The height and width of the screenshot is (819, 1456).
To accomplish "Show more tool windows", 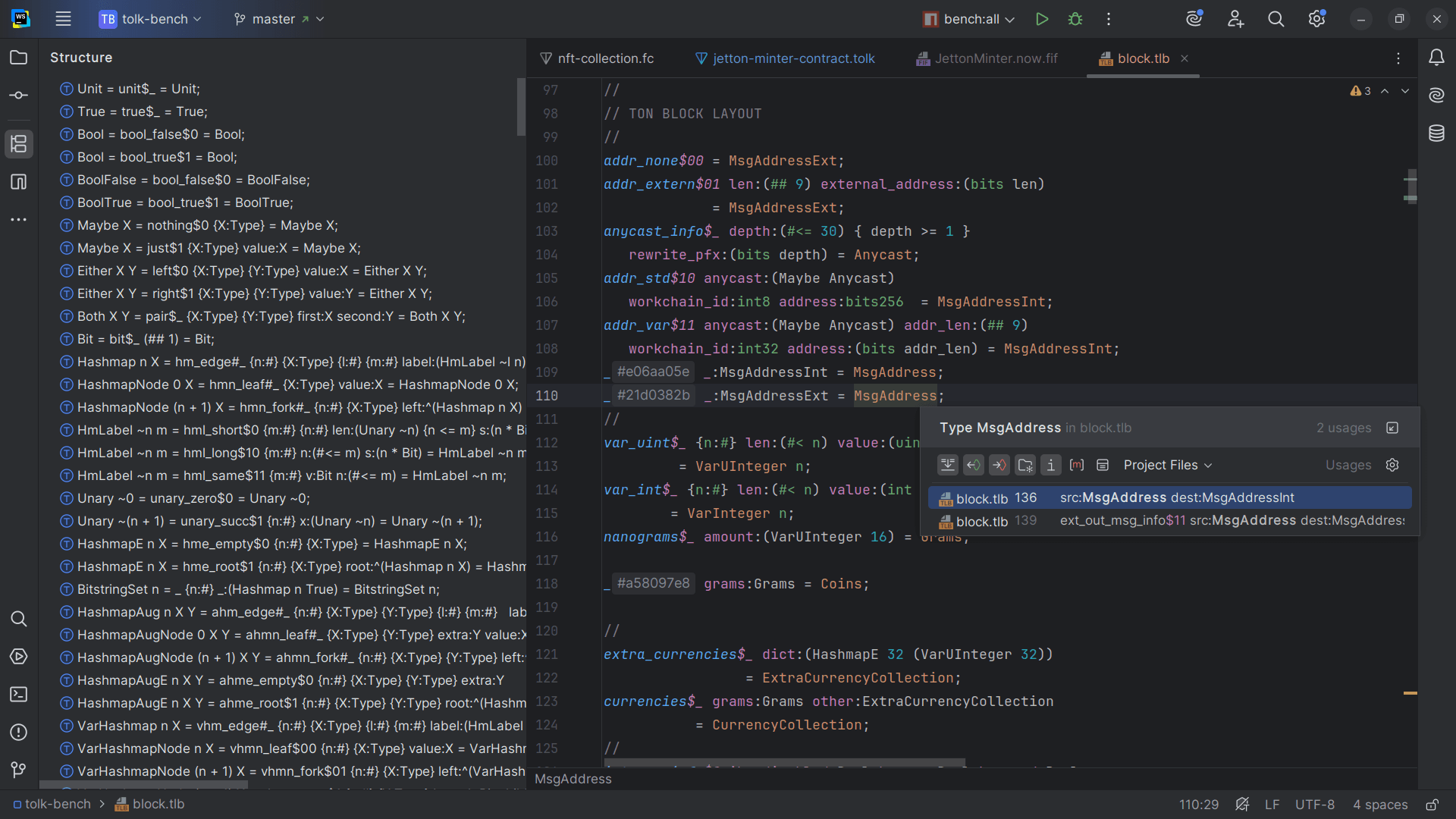I will 19,220.
